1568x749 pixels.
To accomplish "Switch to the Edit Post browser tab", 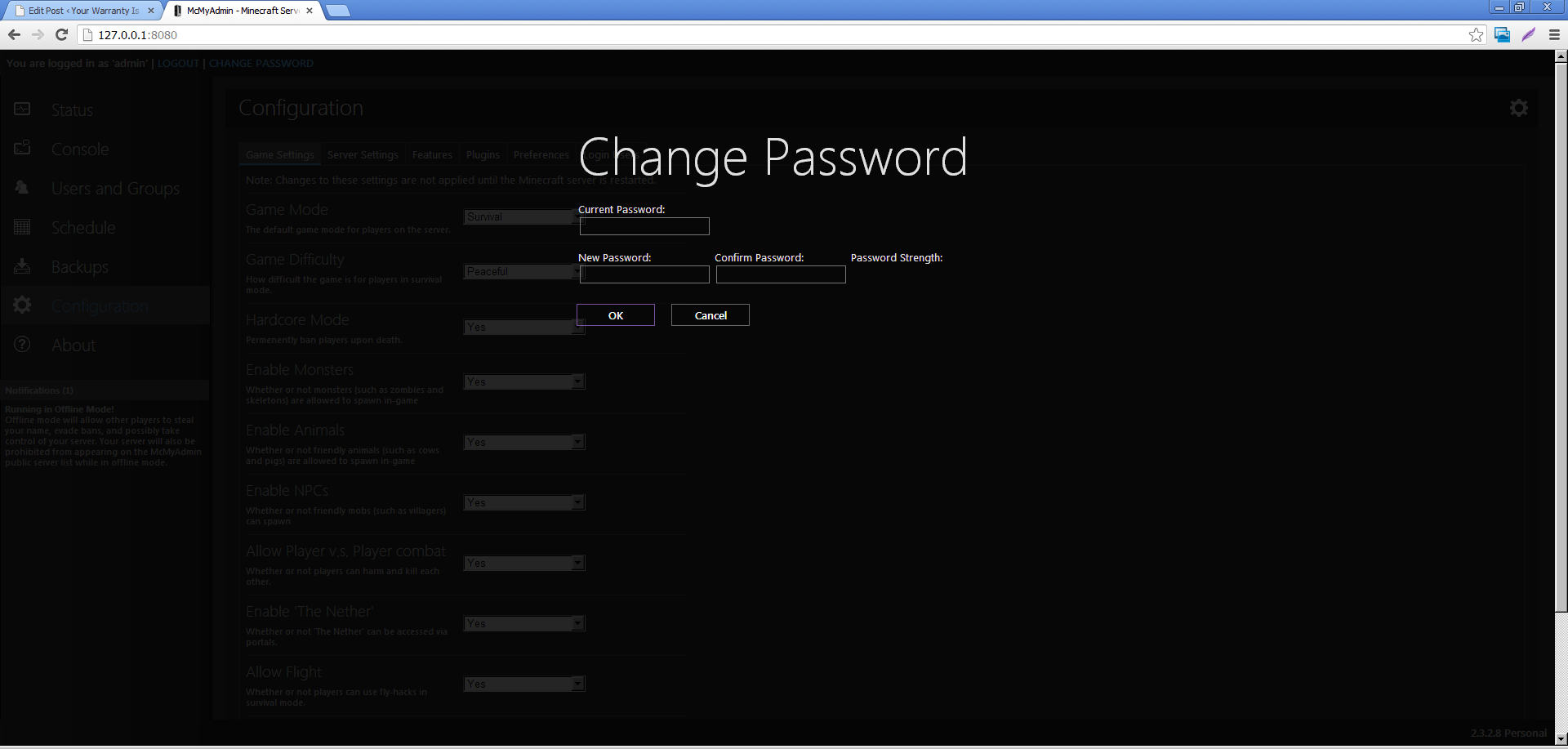I will click(83, 11).
